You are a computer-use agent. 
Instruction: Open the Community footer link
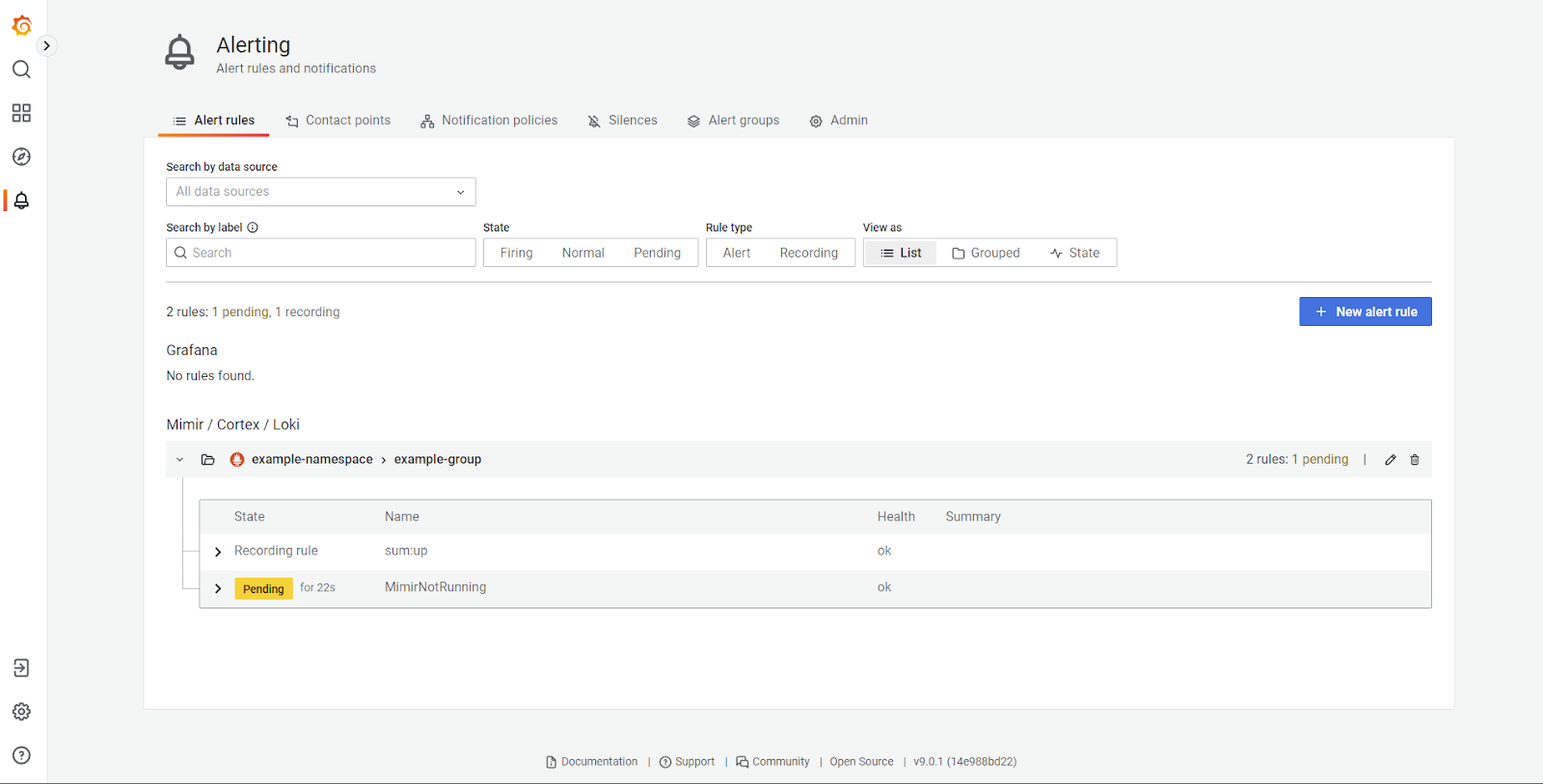(772, 762)
